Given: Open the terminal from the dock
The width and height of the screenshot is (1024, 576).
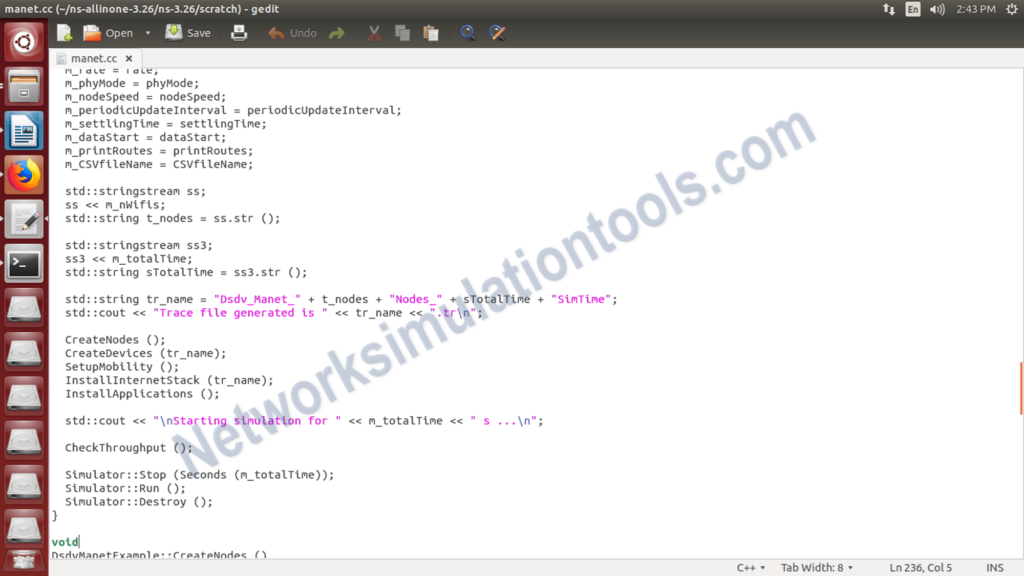Looking at the screenshot, I should (23, 263).
